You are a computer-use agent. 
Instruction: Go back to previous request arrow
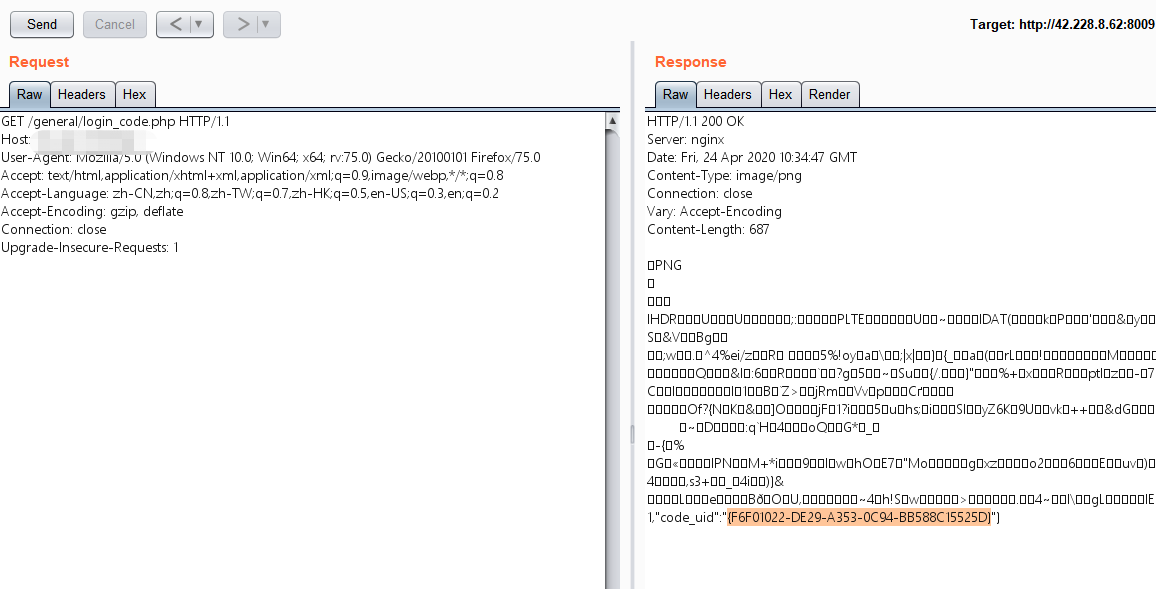click(x=175, y=24)
